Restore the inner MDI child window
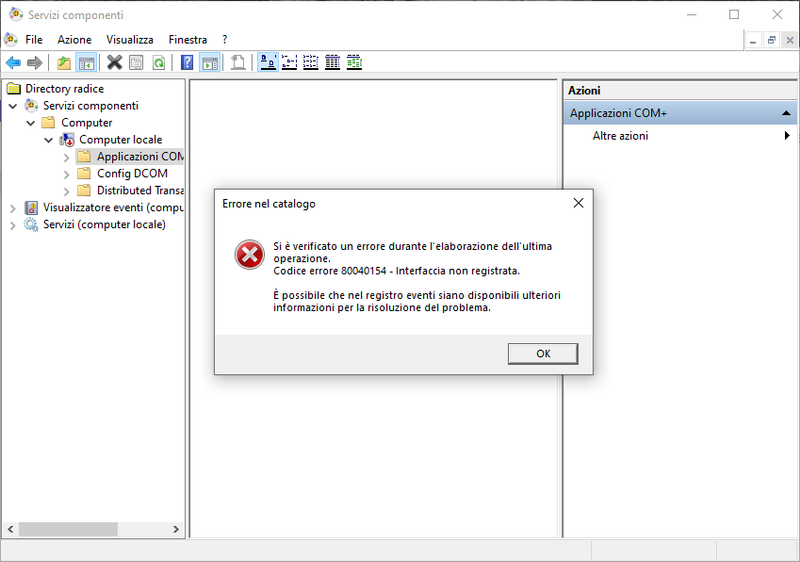Screen dimensions: 800x562 pyautogui.click(x=771, y=40)
